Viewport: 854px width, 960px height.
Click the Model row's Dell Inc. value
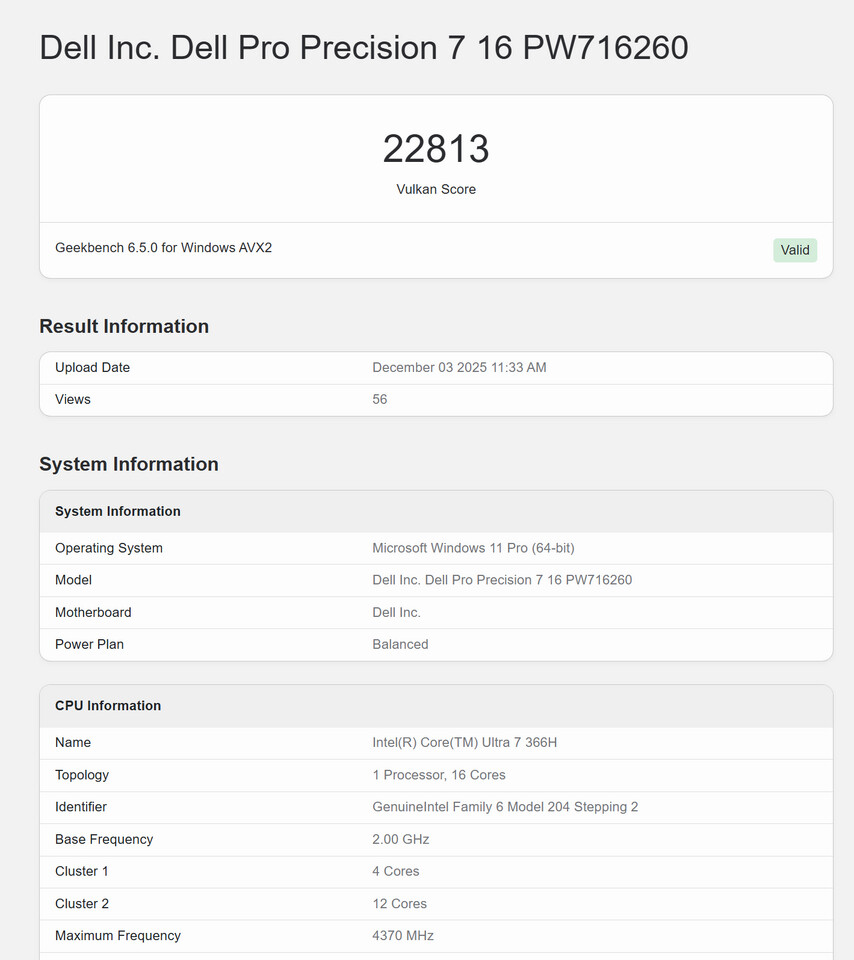click(x=502, y=580)
